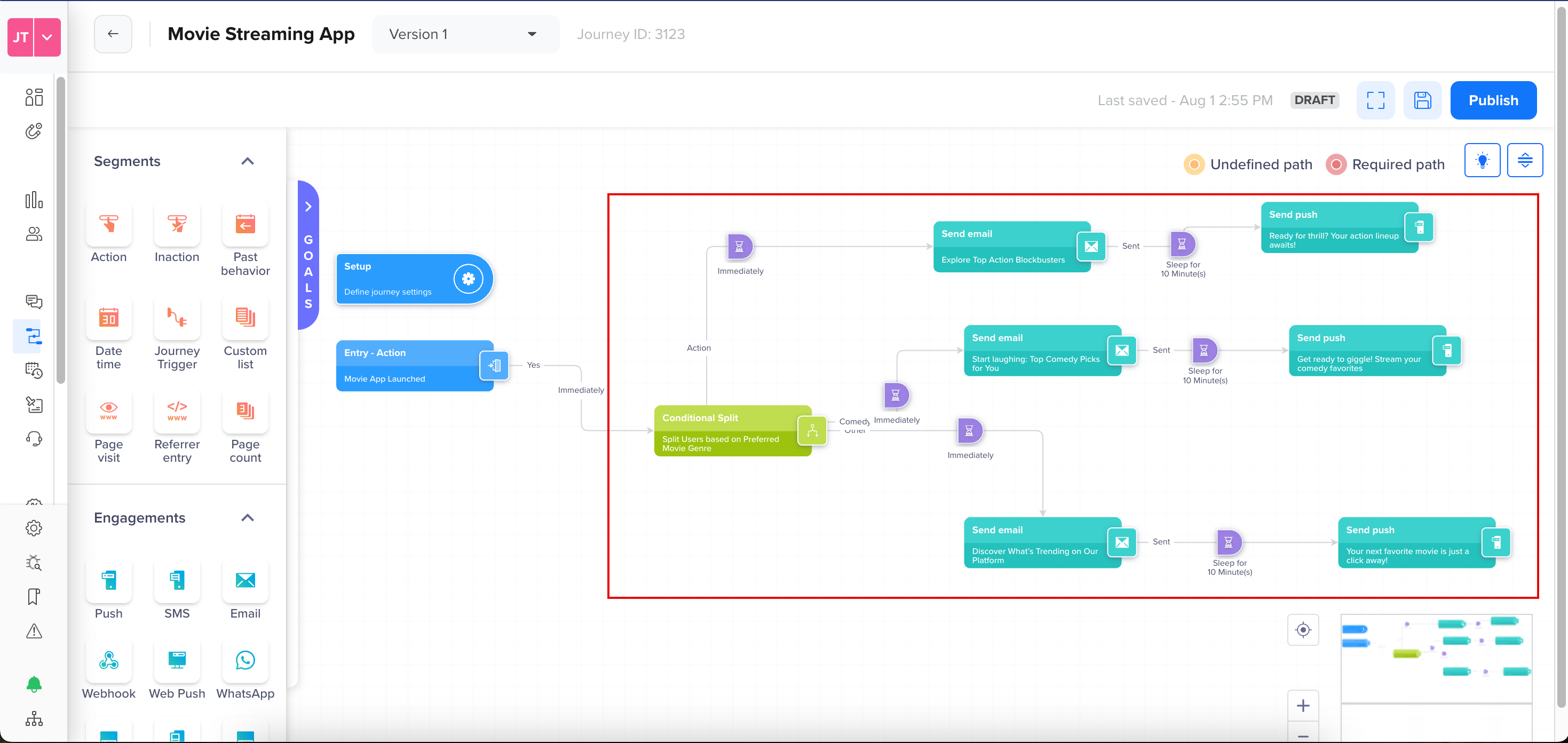Collapse the Segments section
The image size is (1568, 743).
pos(248,161)
